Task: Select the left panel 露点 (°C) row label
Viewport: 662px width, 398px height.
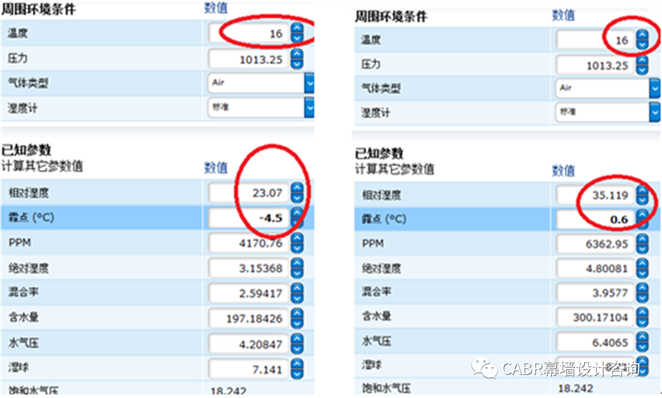Action: coord(31,218)
